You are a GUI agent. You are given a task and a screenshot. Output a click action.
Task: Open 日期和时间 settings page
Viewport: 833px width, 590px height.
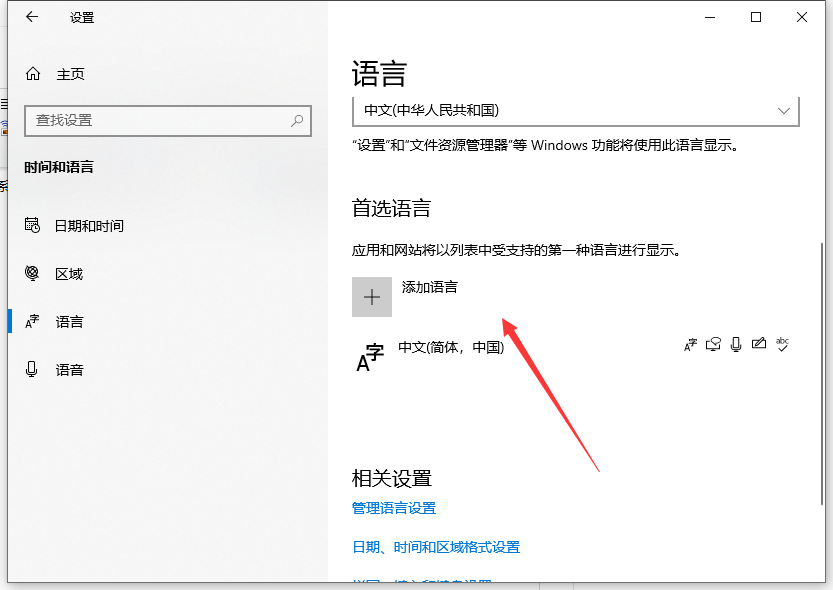click(x=89, y=226)
